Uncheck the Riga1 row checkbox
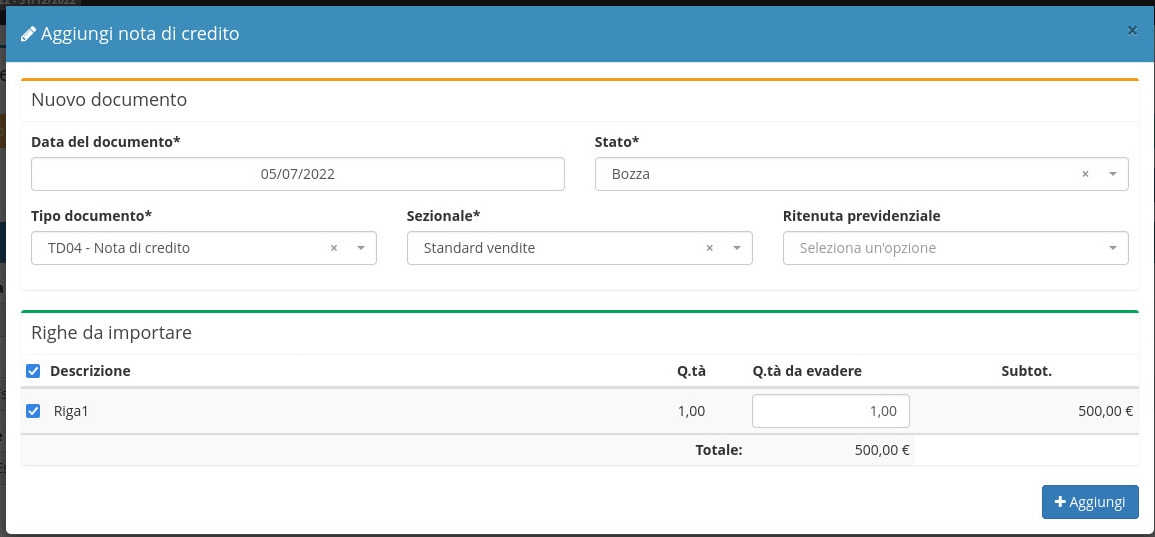 [x=33, y=411]
